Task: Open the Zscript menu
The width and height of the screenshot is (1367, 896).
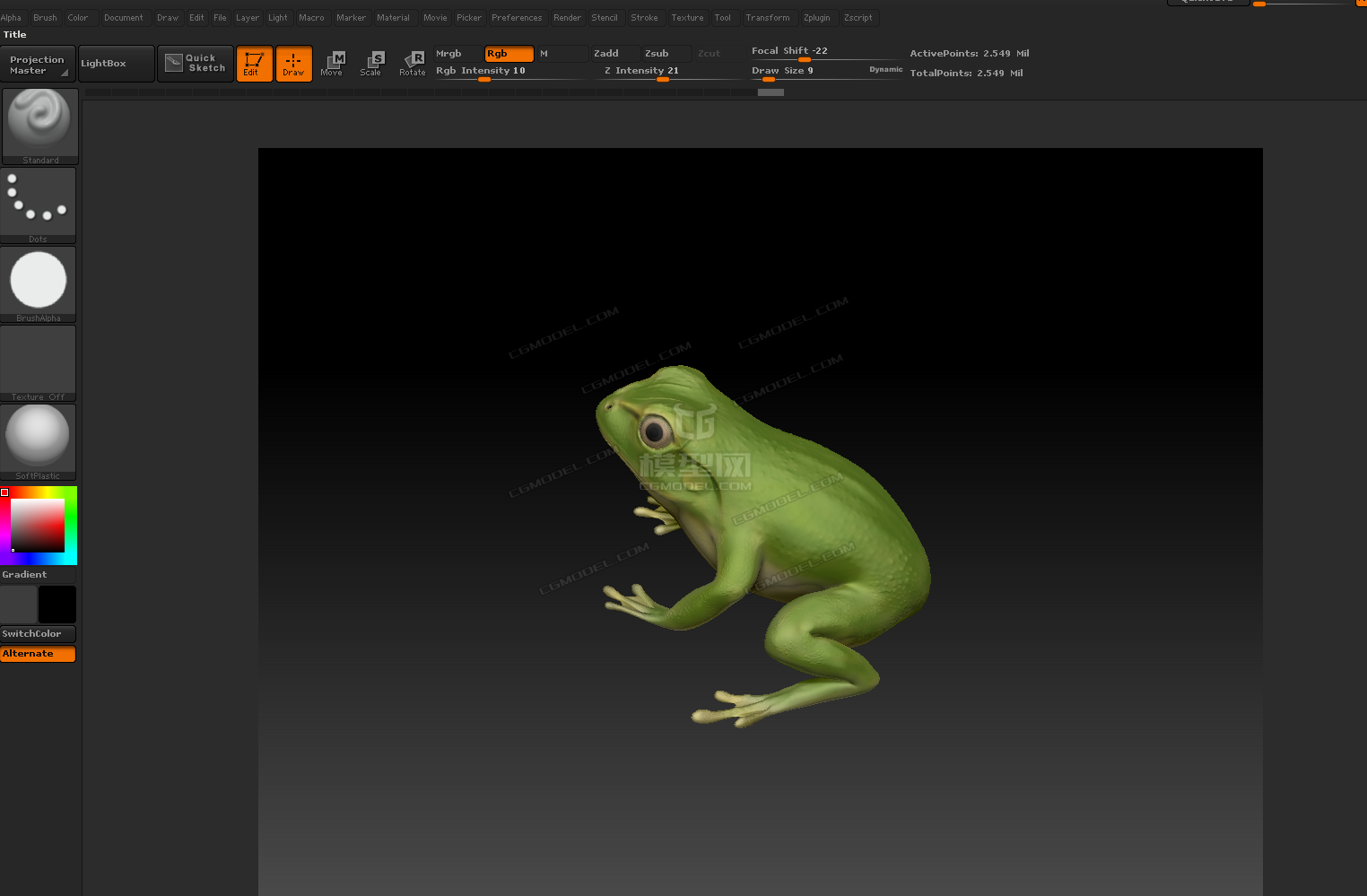Action: 858,18
